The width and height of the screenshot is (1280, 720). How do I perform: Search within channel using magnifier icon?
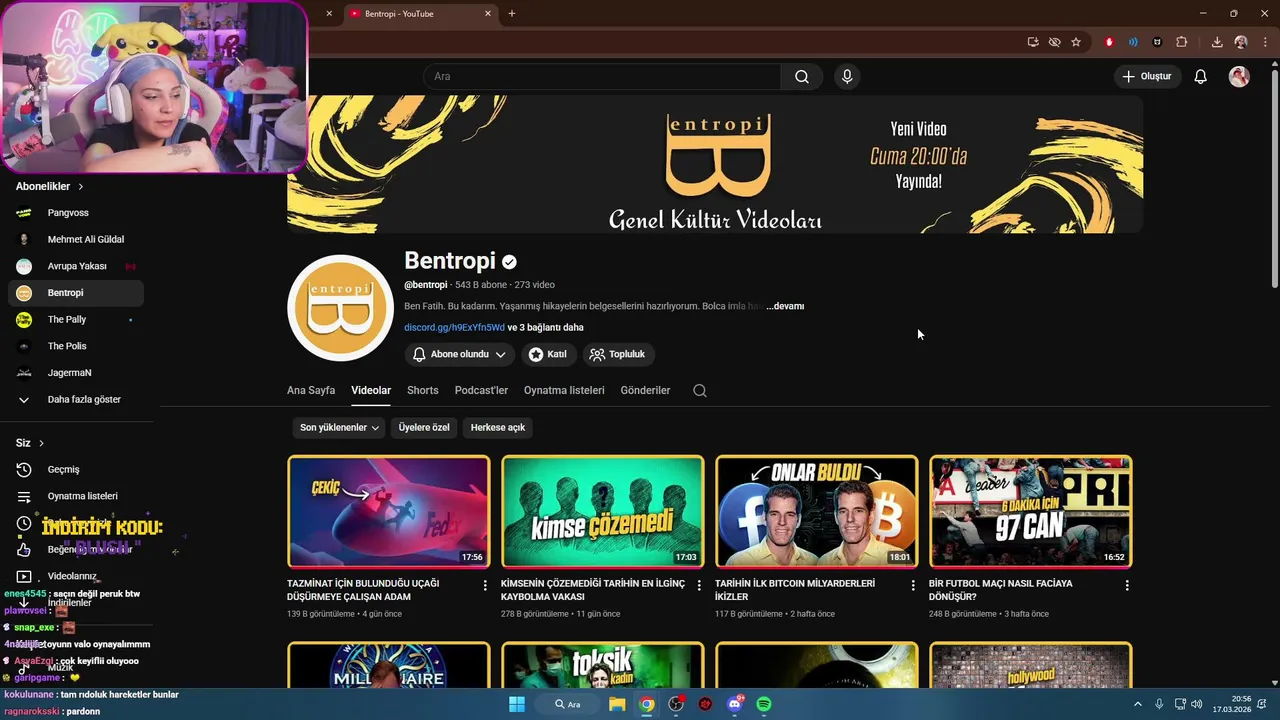point(700,390)
